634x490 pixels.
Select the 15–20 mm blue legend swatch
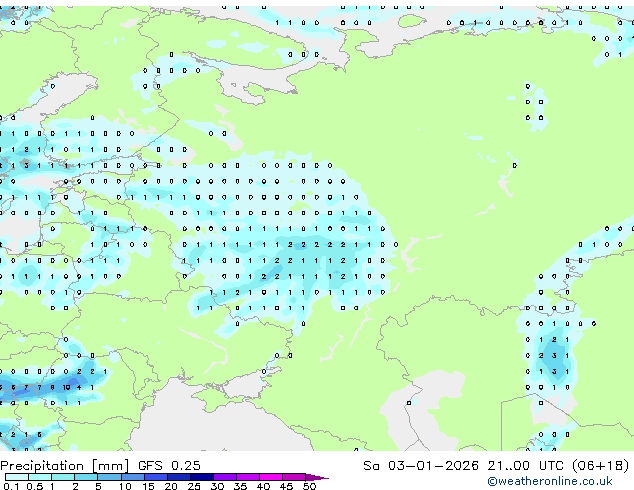[x=156, y=477]
